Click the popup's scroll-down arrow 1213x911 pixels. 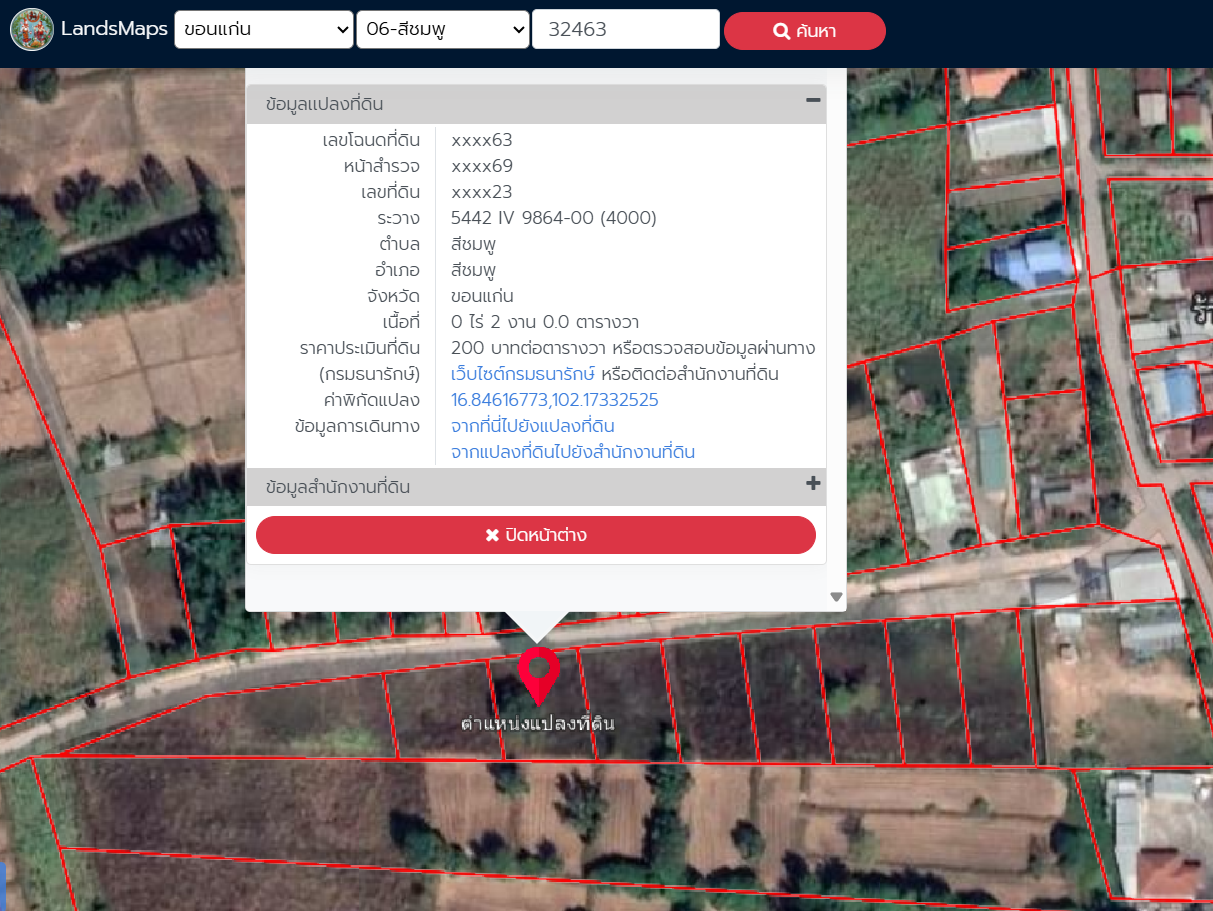point(837,597)
